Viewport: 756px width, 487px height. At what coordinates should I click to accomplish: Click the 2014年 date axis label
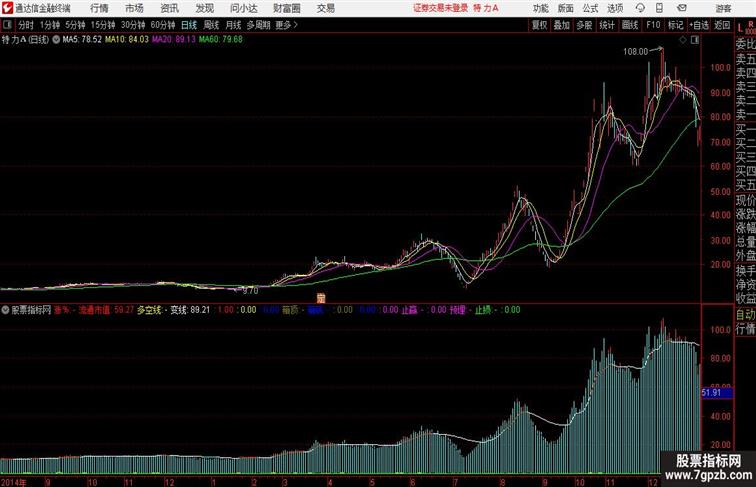14,482
